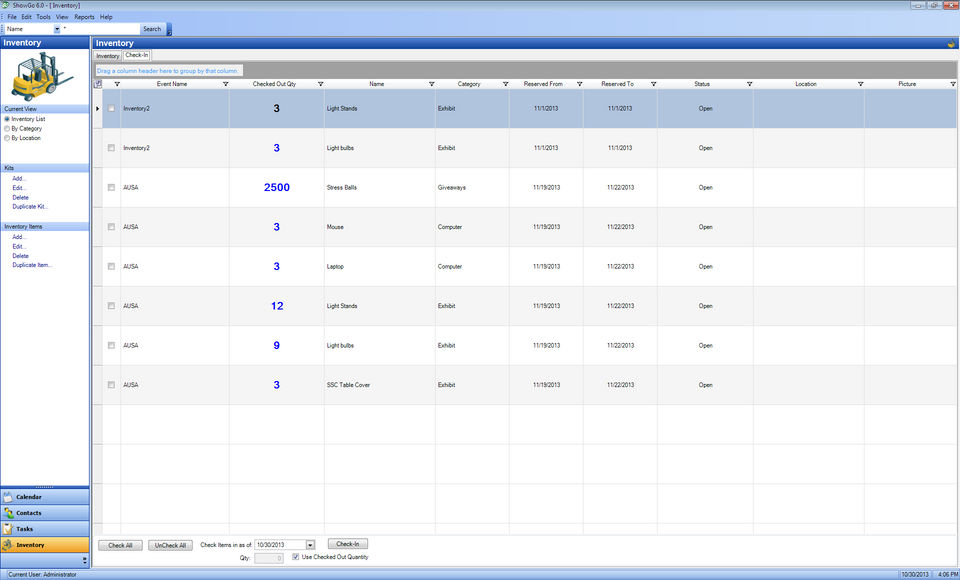The width and height of the screenshot is (960, 580).
Task: Click the Qty input field
Action: click(x=269, y=558)
